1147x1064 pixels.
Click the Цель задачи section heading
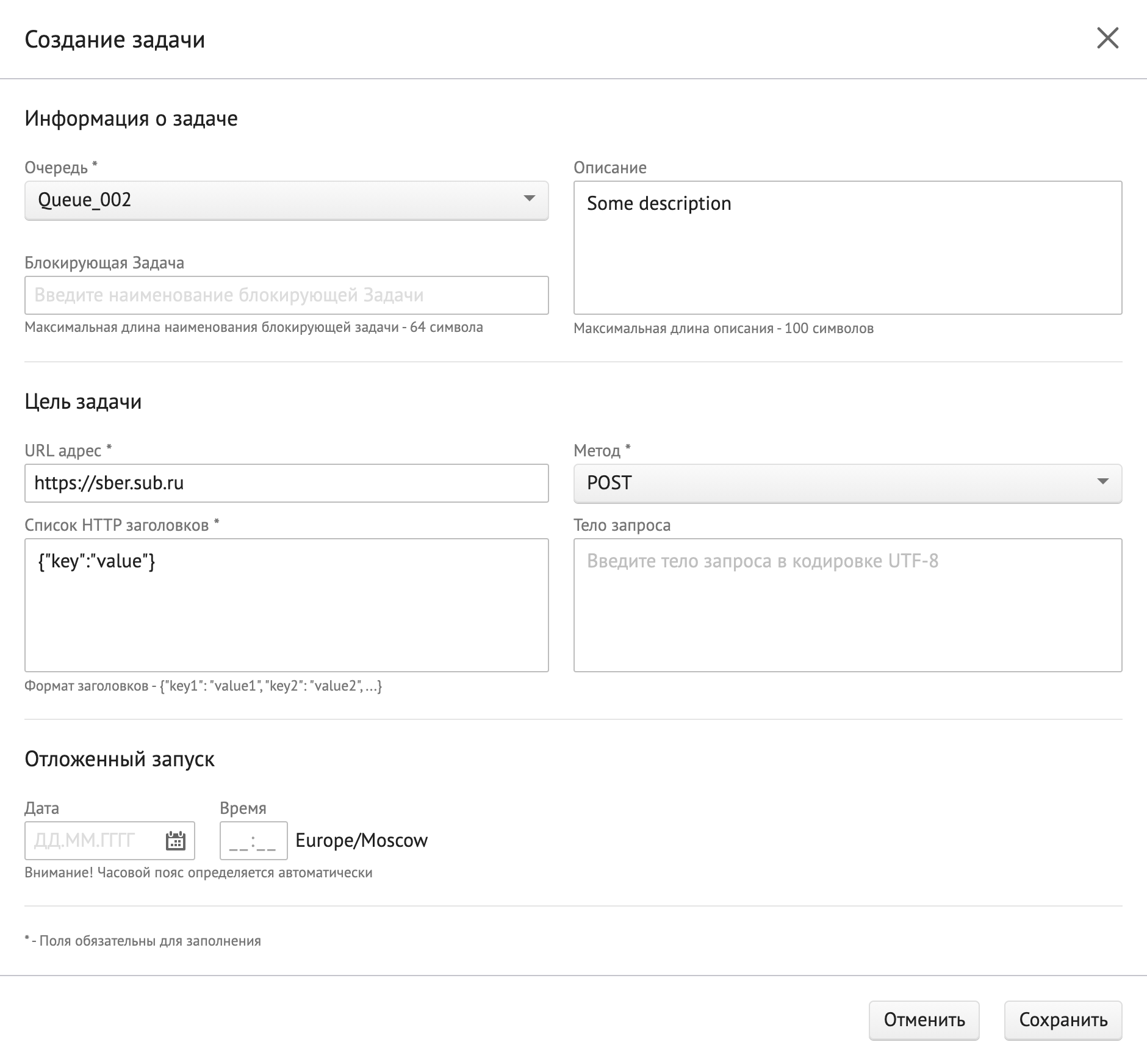coord(83,401)
